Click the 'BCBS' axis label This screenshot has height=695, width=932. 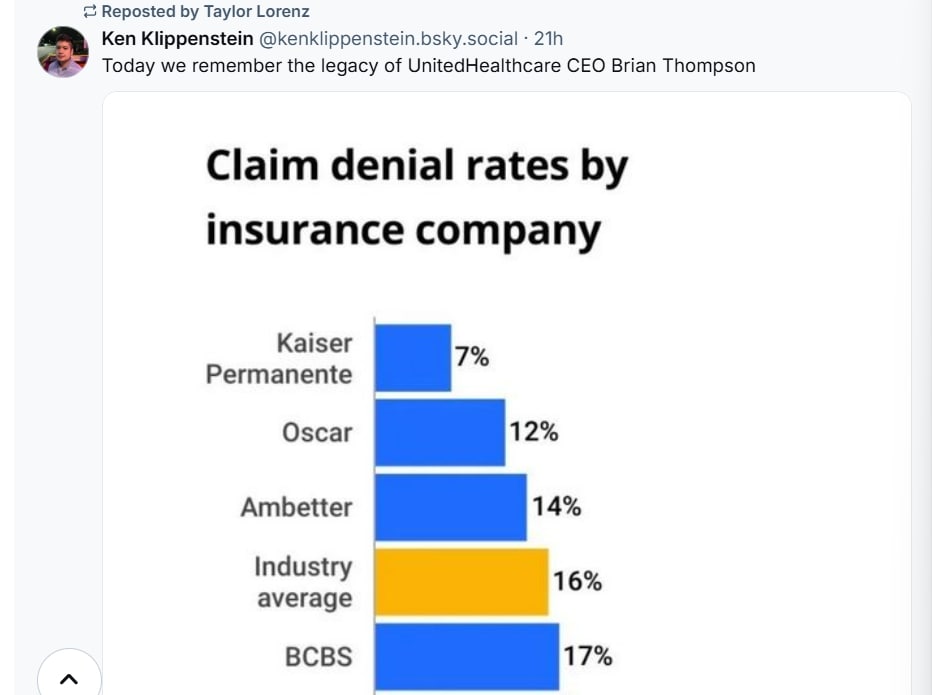pos(319,657)
